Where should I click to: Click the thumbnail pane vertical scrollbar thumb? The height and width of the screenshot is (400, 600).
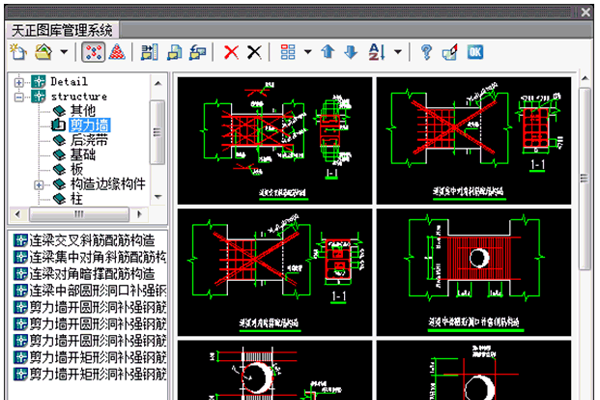tap(585, 179)
